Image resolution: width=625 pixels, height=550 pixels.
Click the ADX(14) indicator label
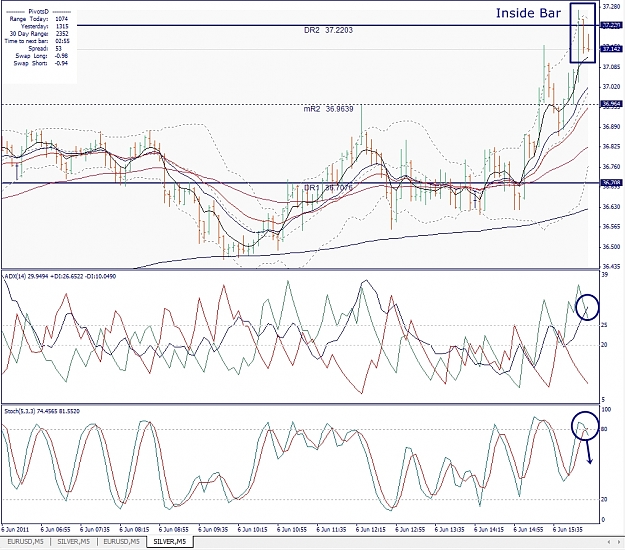(x=60, y=276)
